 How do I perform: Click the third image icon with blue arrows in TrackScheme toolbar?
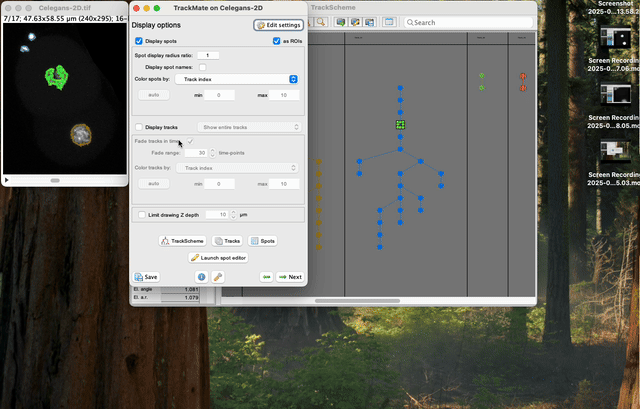[369, 22]
